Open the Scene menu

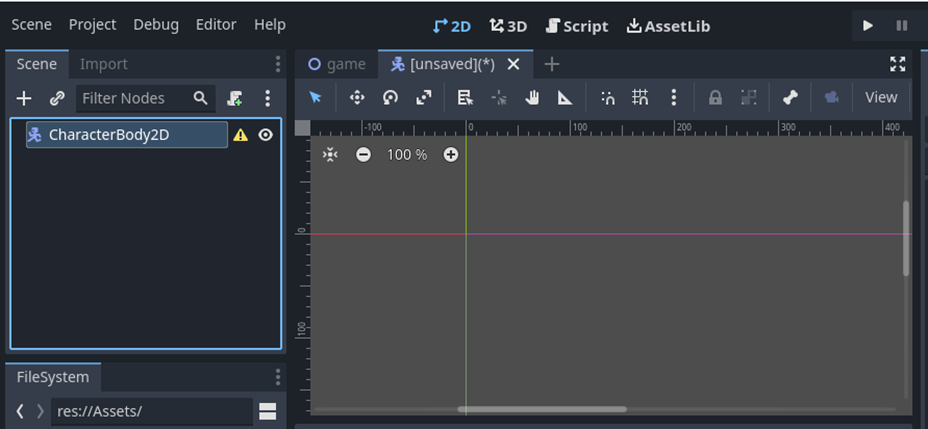tap(31, 25)
